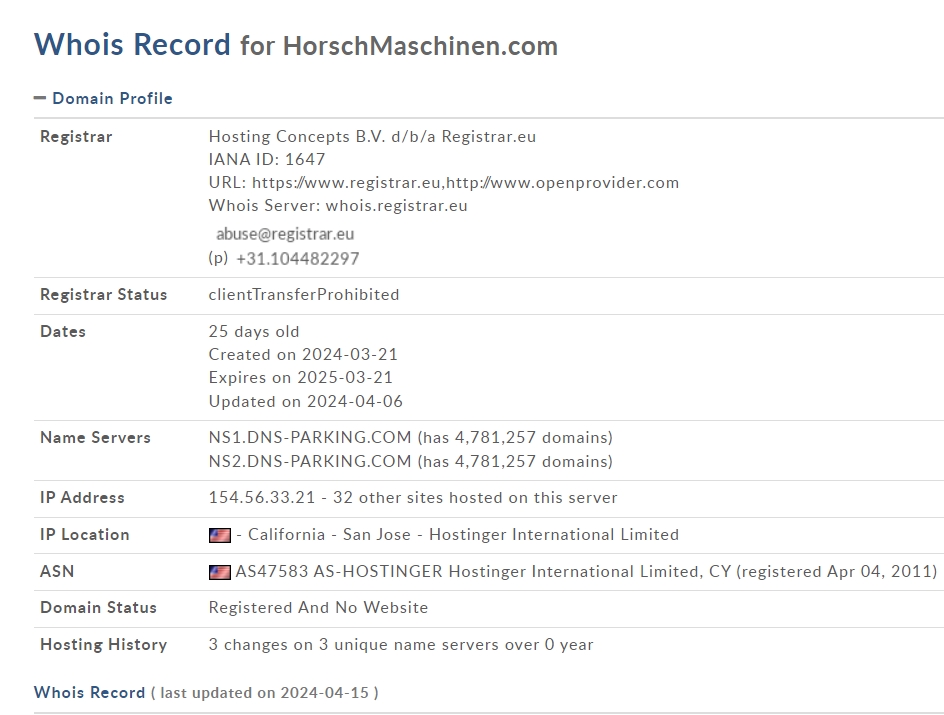944x715 pixels.
Task: Click the Dates row label
Action: [x=63, y=332]
